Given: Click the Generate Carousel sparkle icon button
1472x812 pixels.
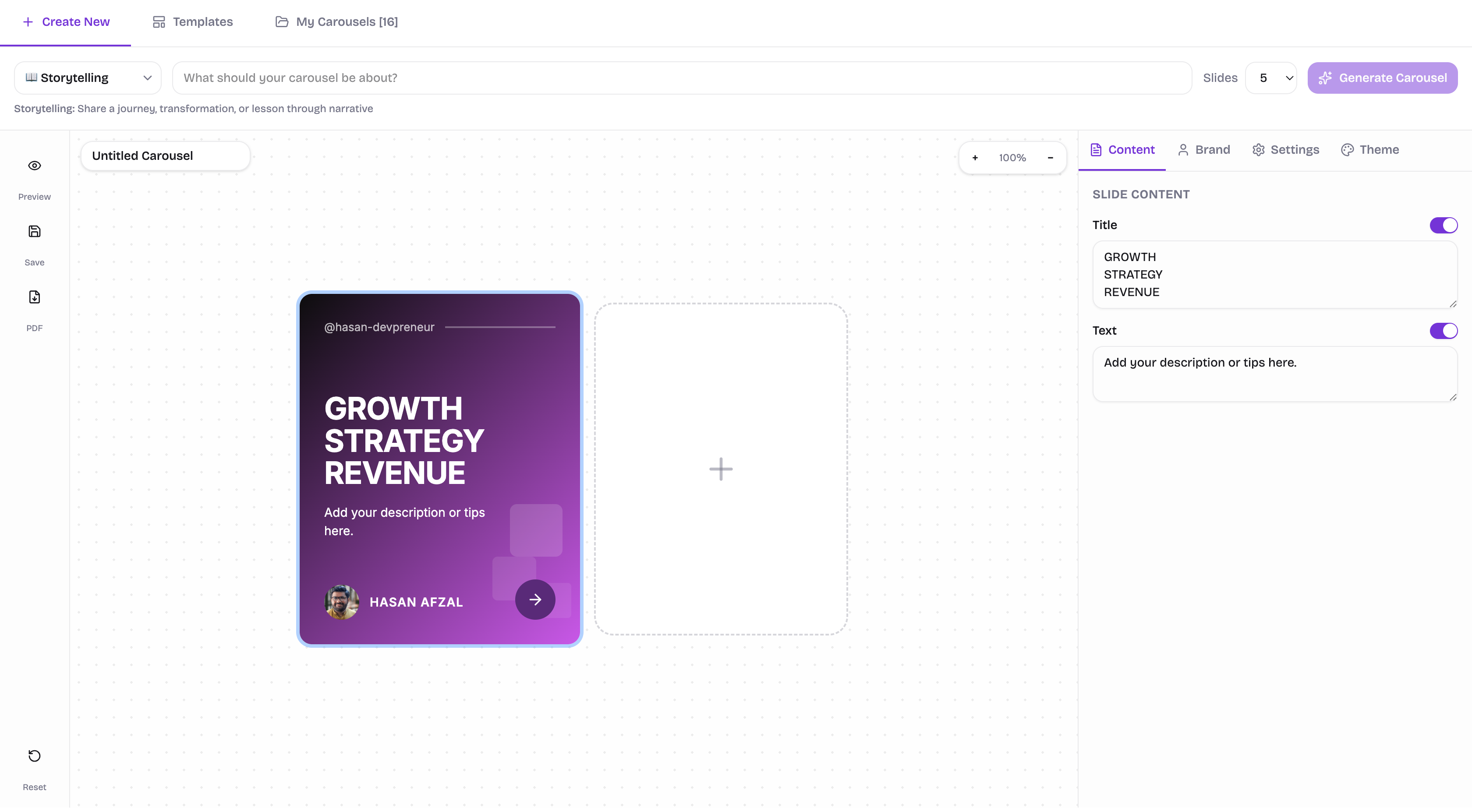Looking at the screenshot, I should 1326,78.
